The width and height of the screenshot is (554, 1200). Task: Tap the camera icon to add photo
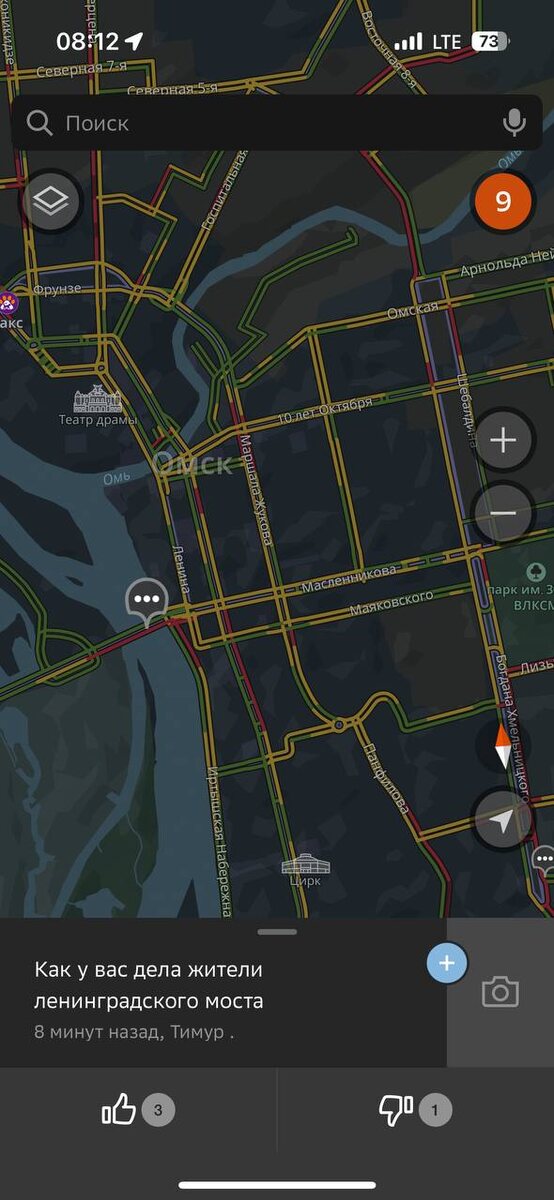point(500,992)
